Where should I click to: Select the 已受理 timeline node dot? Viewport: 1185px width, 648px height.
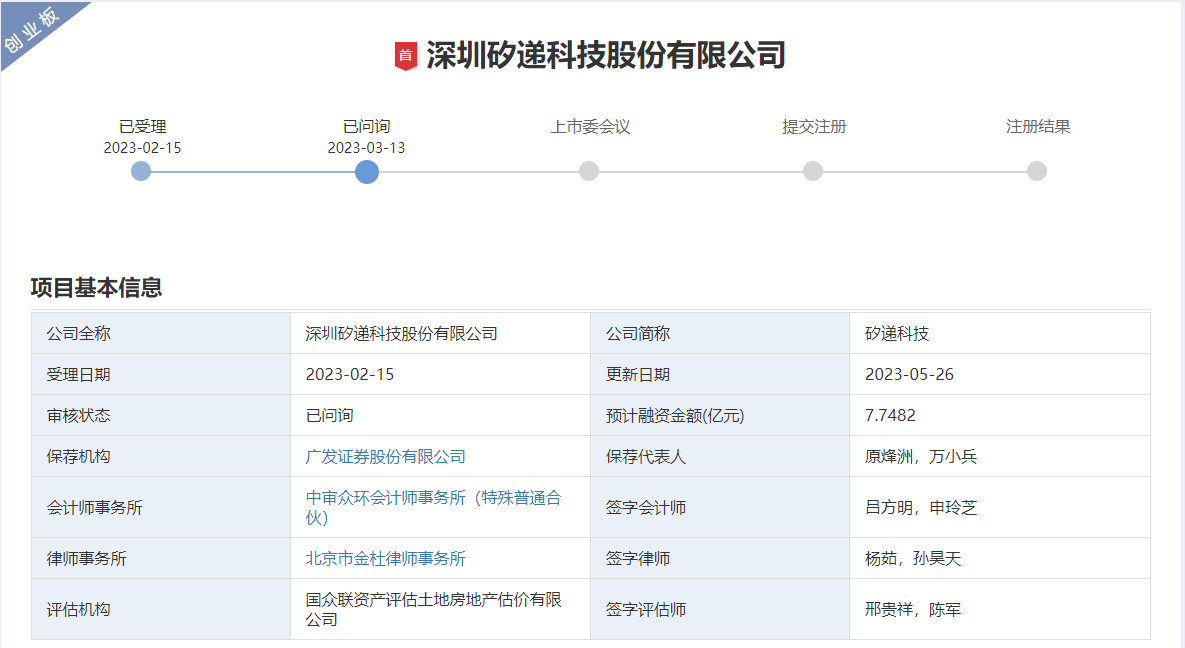tap(140, 172)
